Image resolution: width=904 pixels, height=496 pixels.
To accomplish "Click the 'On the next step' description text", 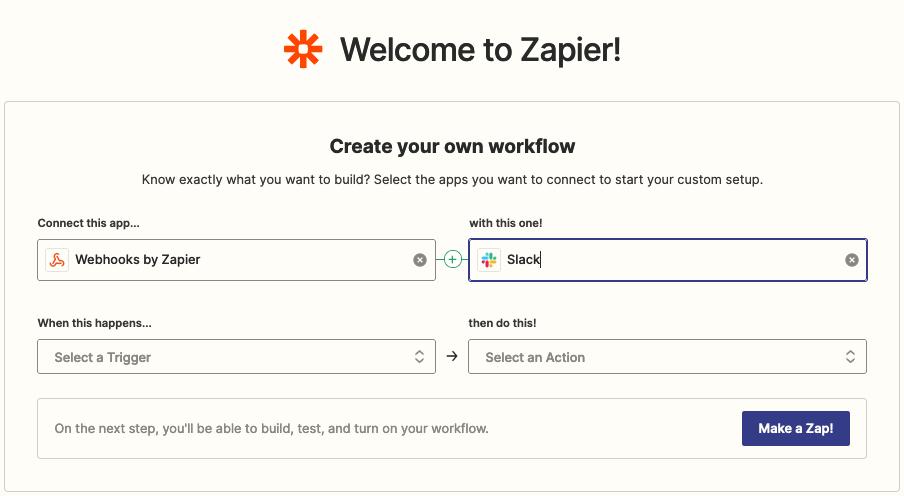I will [x=272, y=429].
